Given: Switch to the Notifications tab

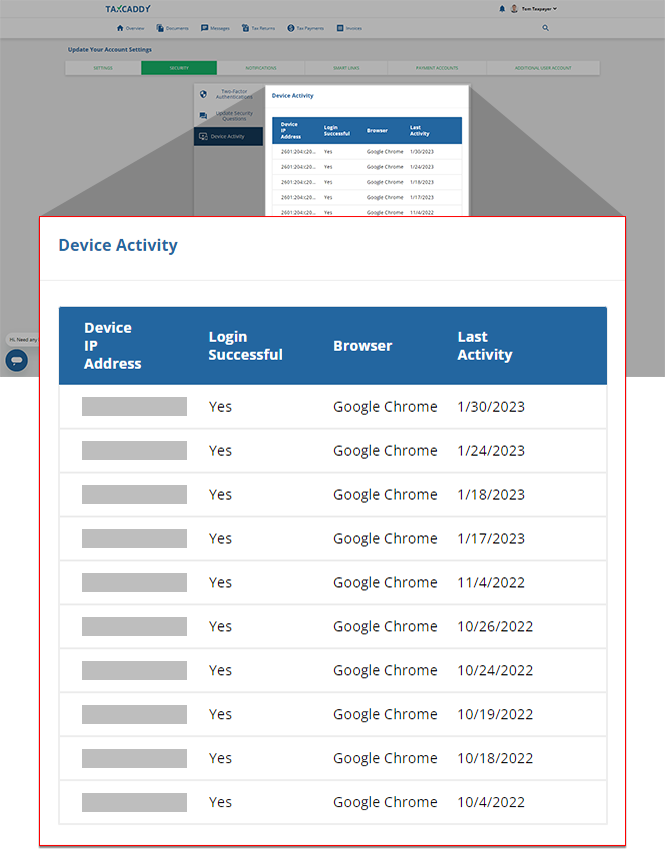Looking at the screenshot, I should [x=261, y=68].
